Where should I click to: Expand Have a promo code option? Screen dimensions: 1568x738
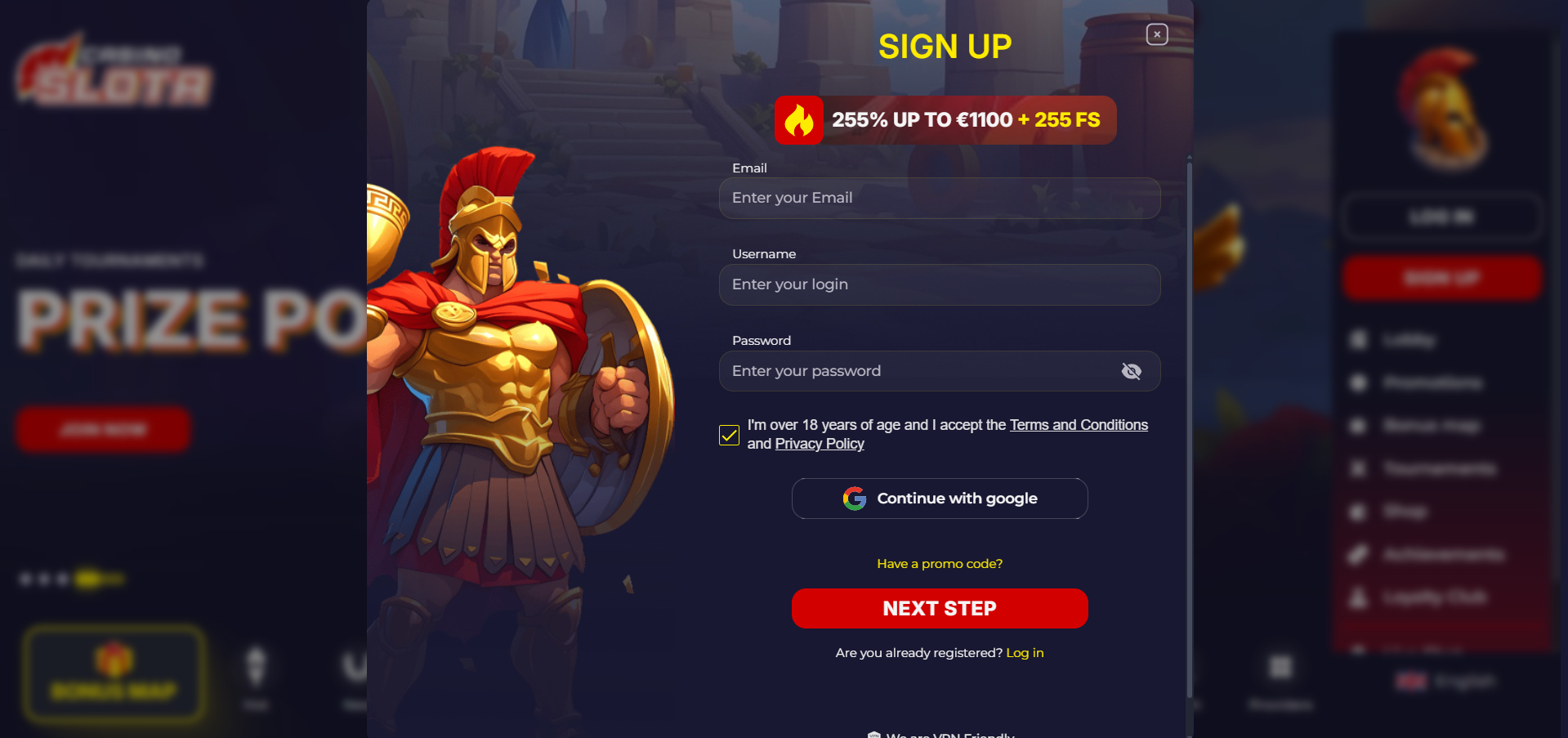pyautogui.click(x=940, y=564)
